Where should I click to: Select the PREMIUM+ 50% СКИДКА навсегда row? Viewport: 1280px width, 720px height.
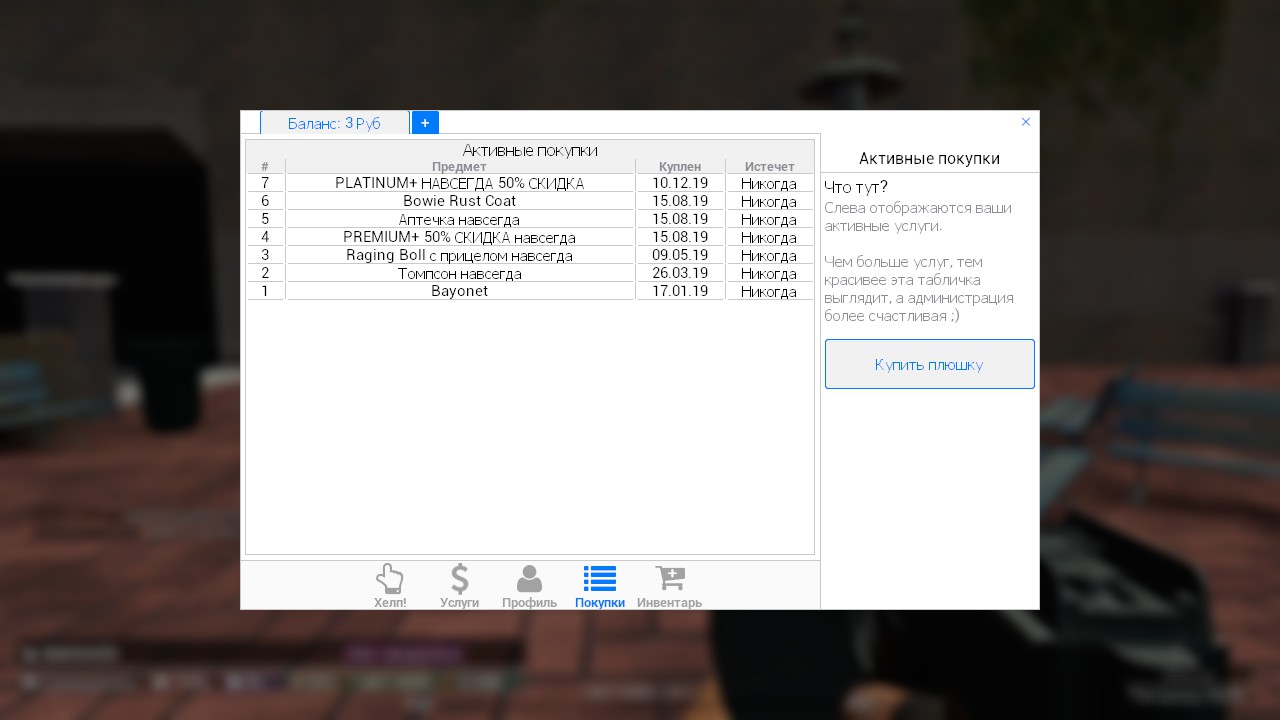coord(459,237)
